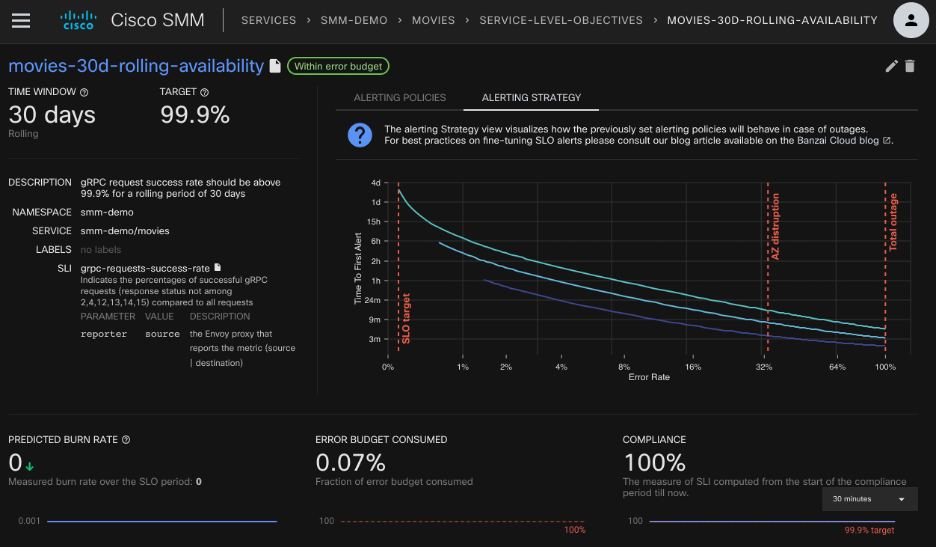Screen dimensions: 936x548
Task: Click the Within error budget status badge
Action: [x=338, y=66]
